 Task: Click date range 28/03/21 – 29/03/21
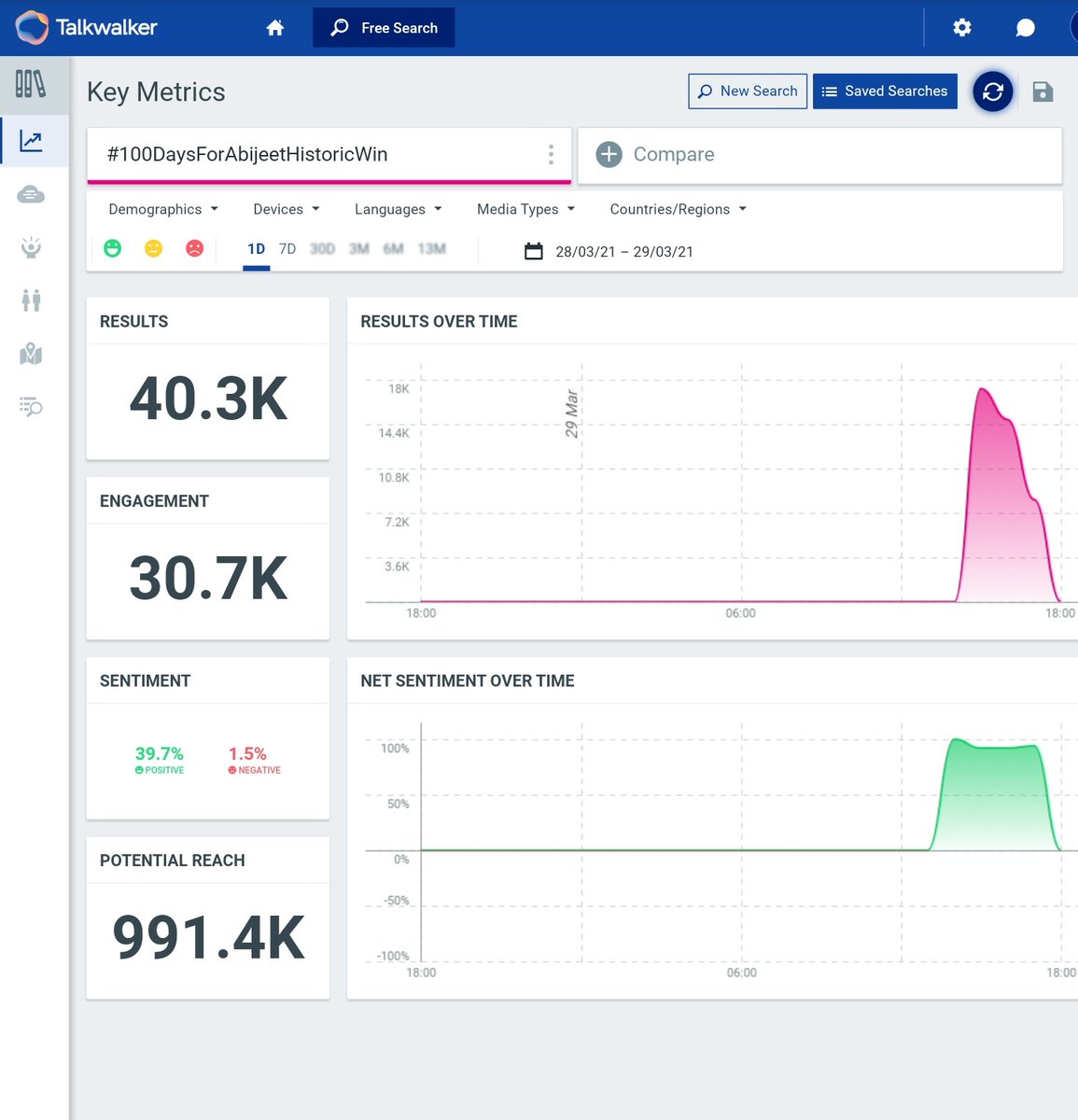point(624,252)
